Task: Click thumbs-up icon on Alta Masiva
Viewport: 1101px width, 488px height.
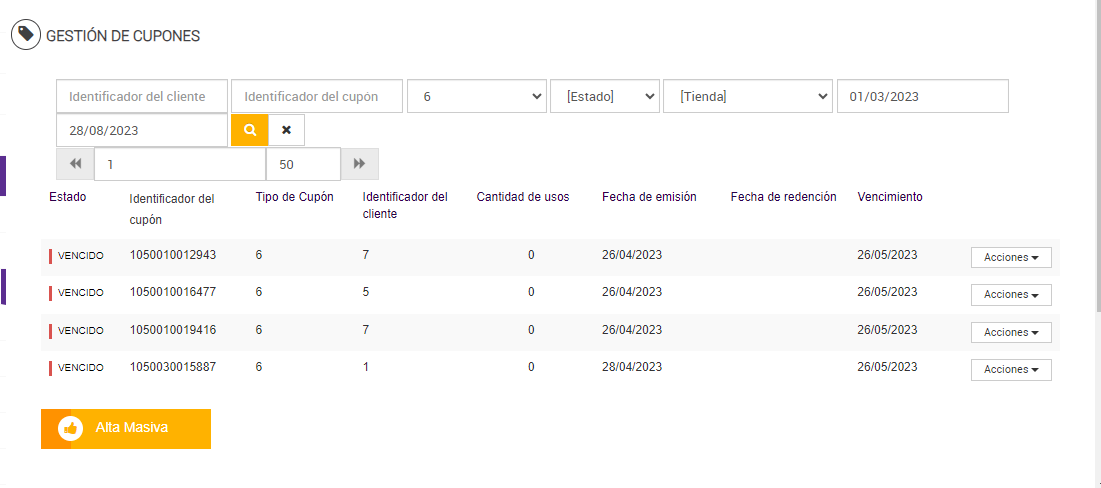Action: point(70,428)
